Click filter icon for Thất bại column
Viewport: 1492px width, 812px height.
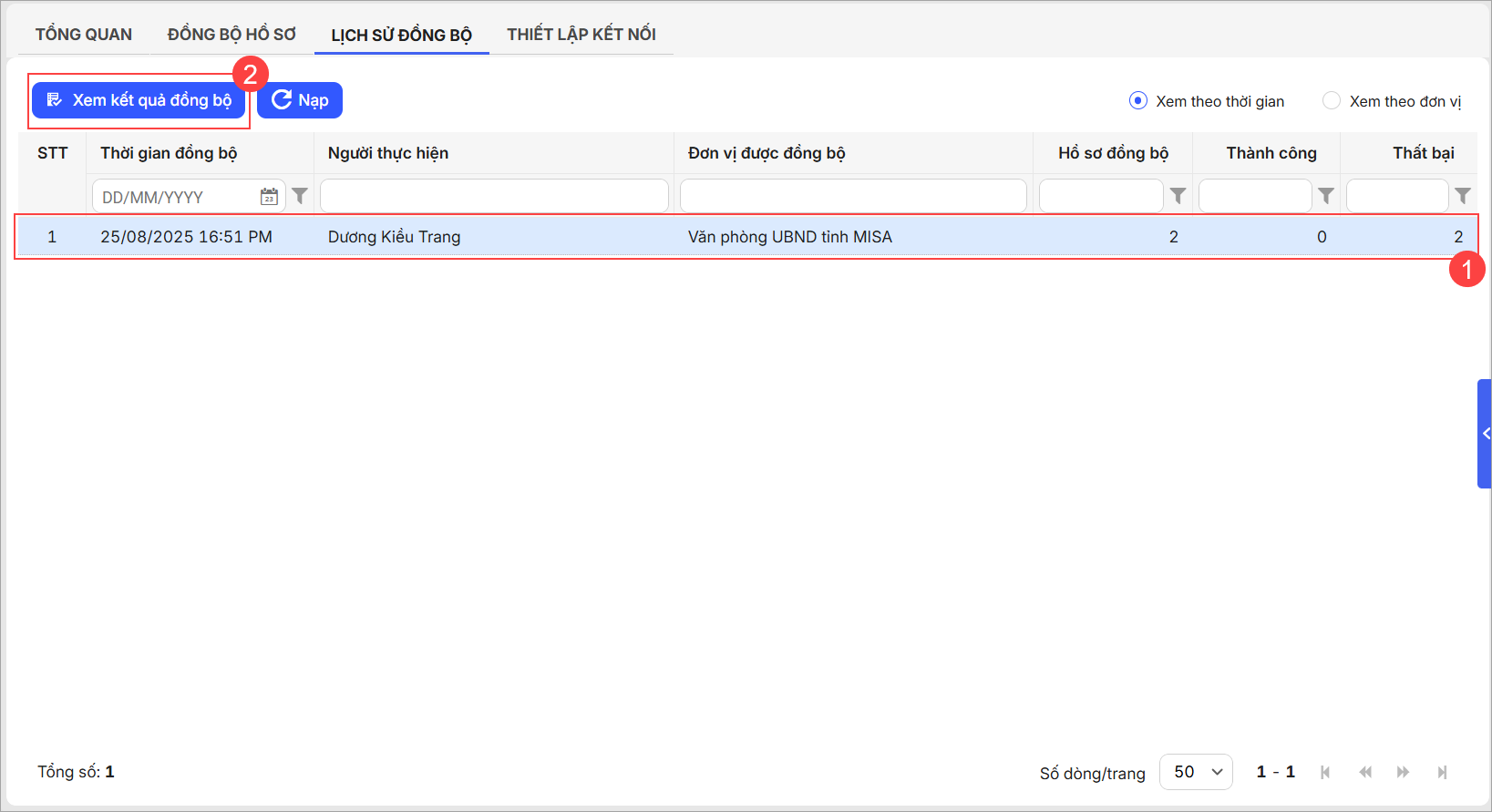[1463, 196]
